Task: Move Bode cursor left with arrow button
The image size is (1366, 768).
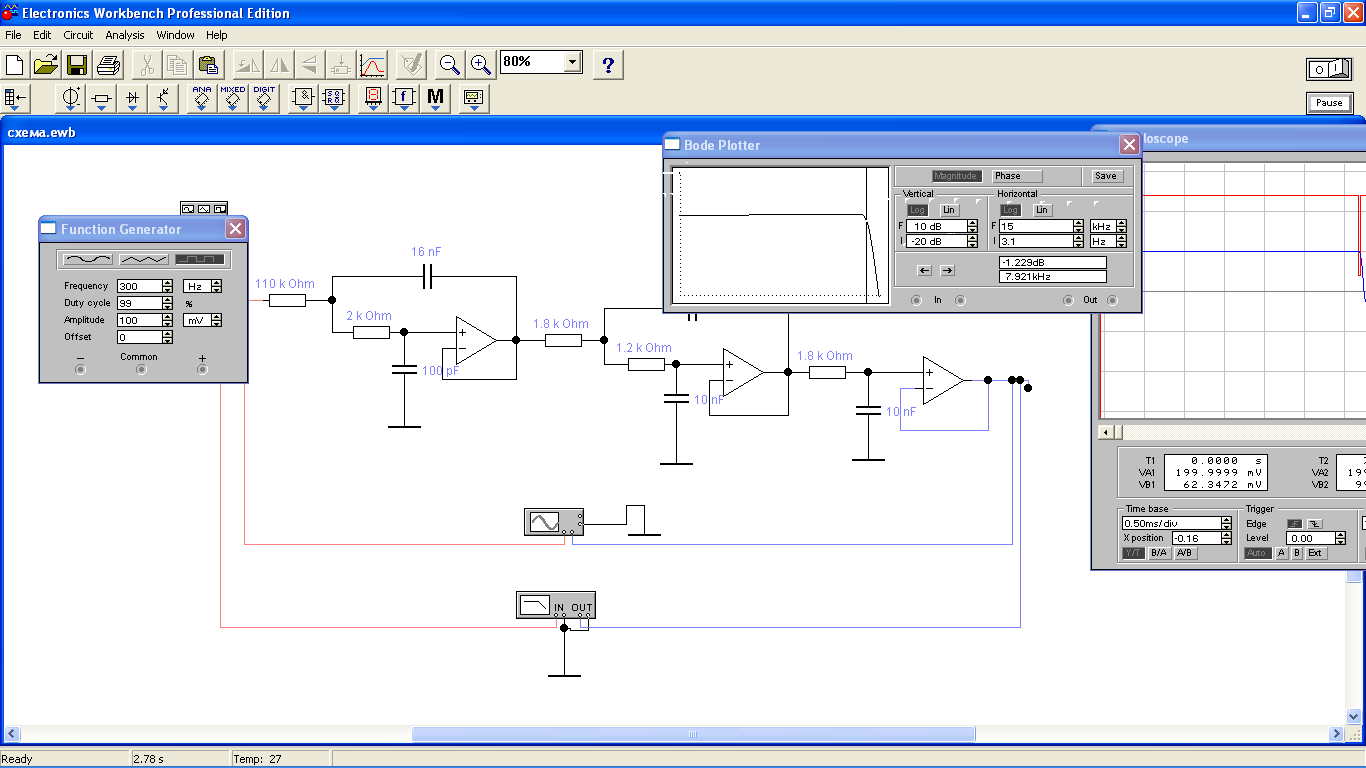Action: pos(924,270)
